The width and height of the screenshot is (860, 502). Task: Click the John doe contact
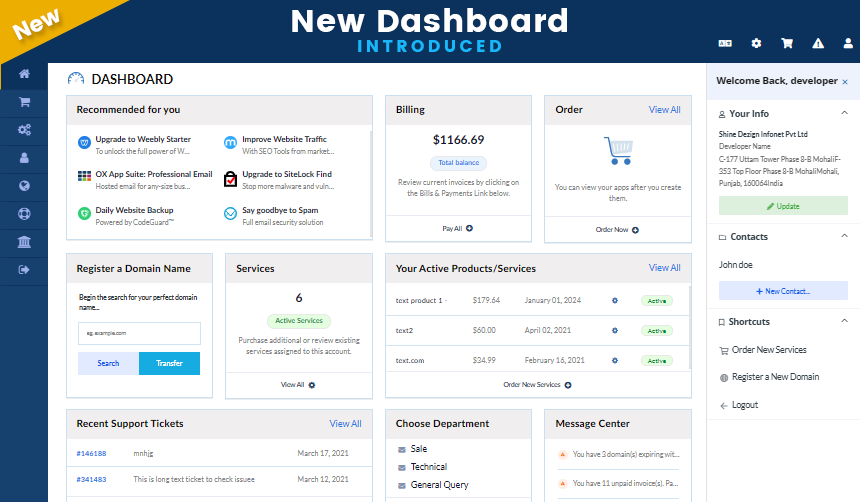coord(735,265)
